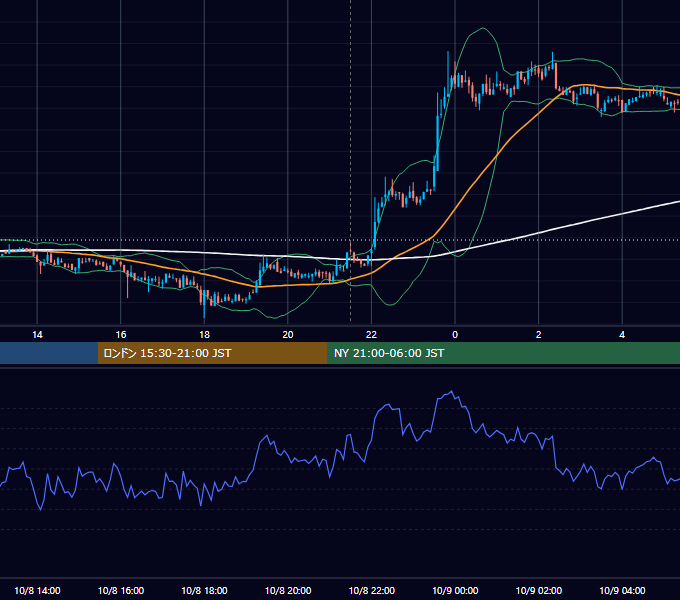Image resolution: width=680 pixels, height=600 pixels.
Task: Click the NY 21:00-06:00 JST session bar
Action: [x=503, y=353]
